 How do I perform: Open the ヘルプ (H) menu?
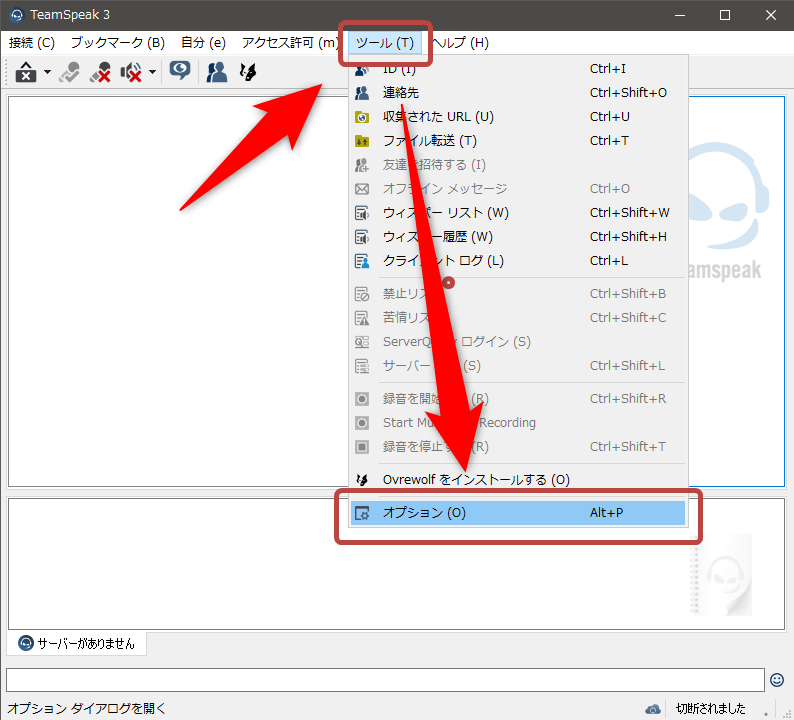460,43
